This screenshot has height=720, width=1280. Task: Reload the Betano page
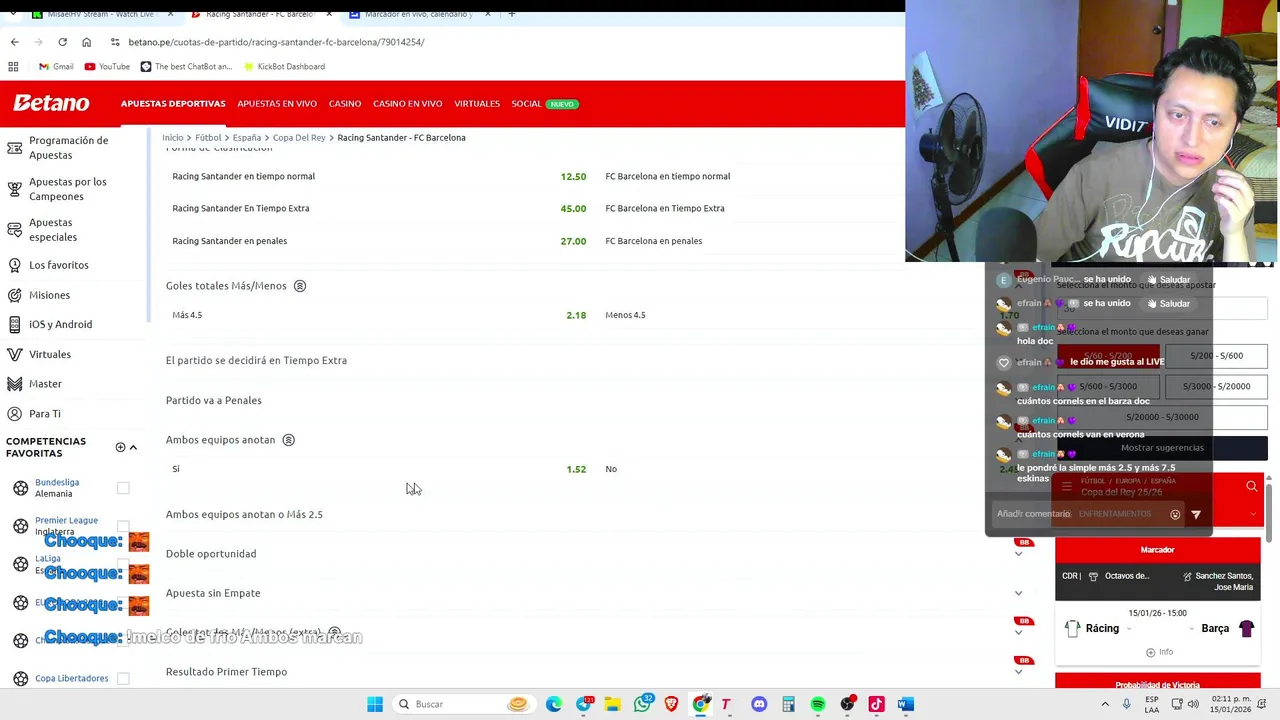(x=62, y=42)
